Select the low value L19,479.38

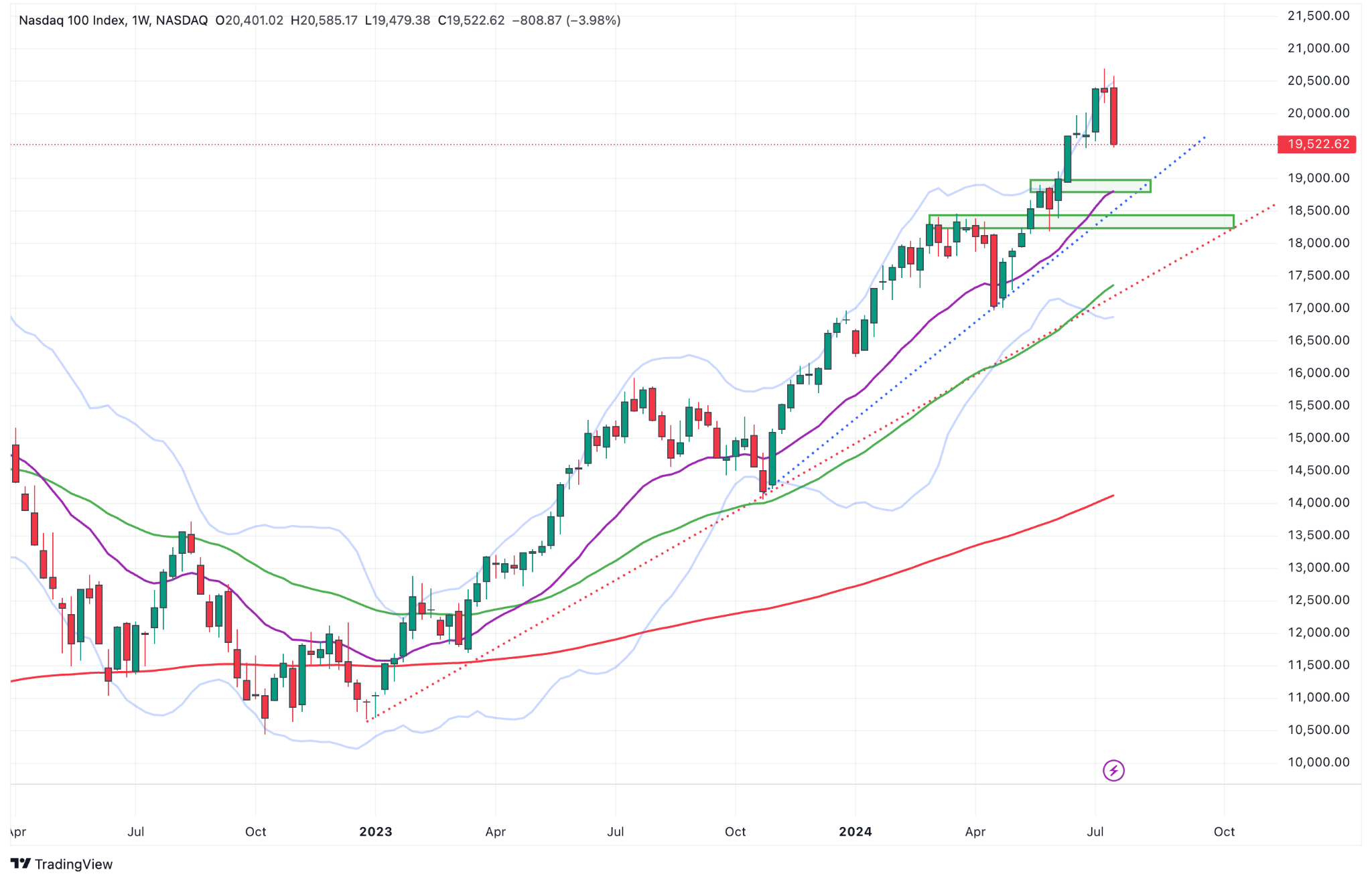[x=397, y=21]
